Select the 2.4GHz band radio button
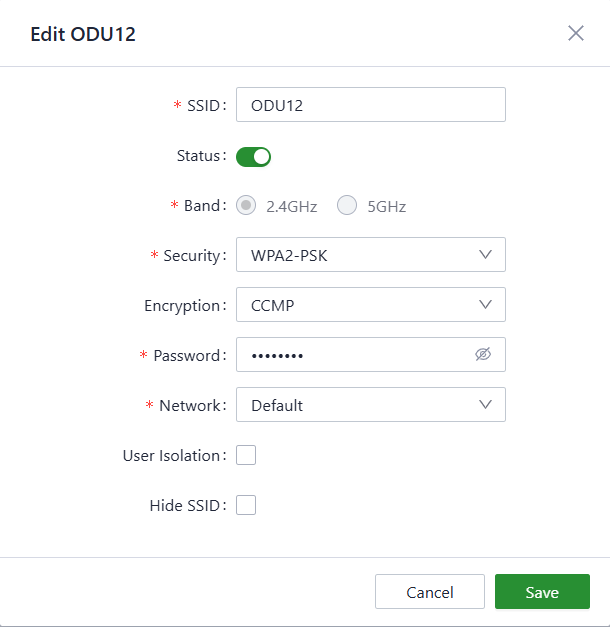The image size is (610, 627). [246, 206]
